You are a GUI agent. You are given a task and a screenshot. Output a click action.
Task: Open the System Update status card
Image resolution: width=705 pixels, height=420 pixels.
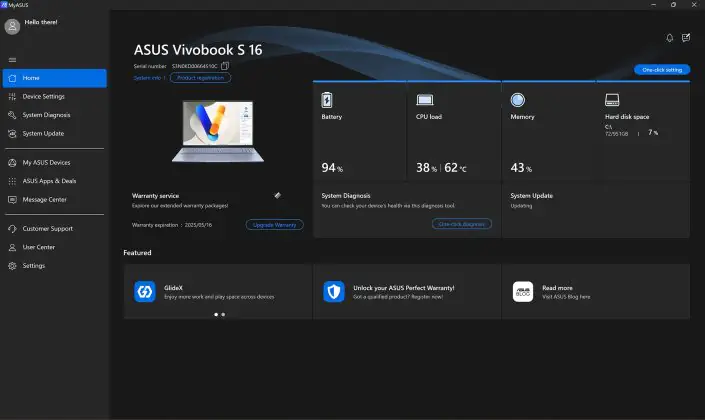pos(595,210)
